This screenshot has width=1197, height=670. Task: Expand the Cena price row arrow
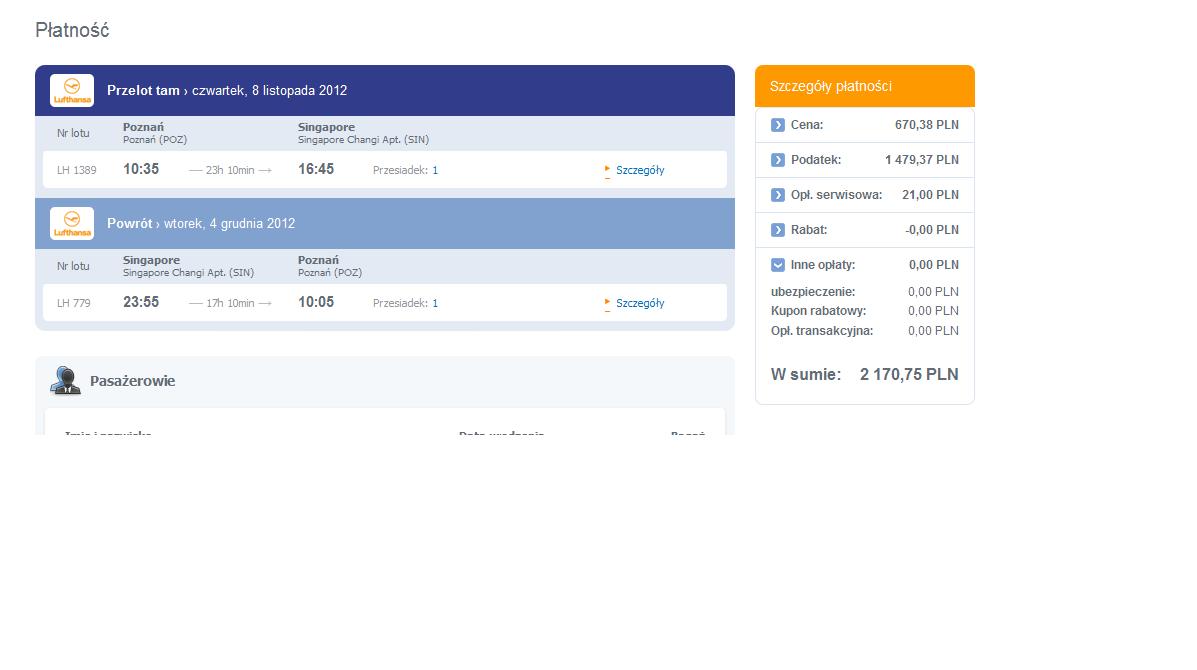pyautogui.click(x=778, y=125)
